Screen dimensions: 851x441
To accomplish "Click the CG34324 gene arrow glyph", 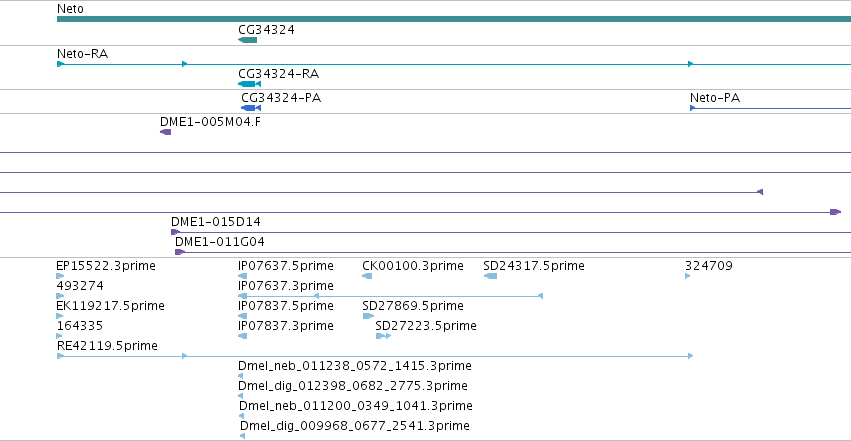I will click(247, 40).
